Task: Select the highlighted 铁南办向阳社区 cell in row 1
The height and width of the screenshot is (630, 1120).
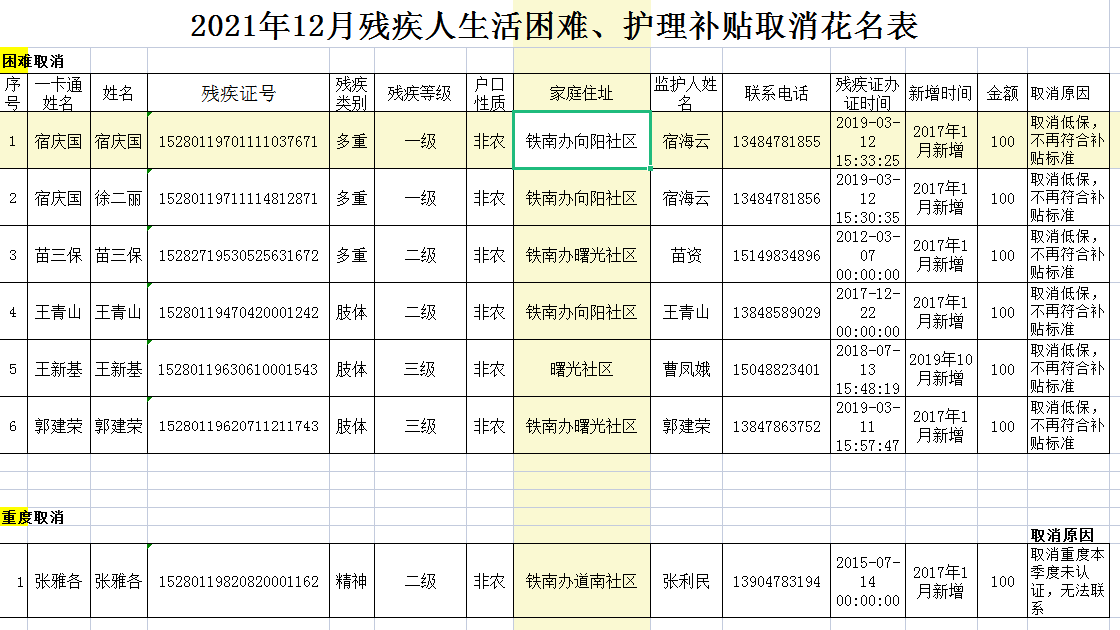Action: point(581,141)
